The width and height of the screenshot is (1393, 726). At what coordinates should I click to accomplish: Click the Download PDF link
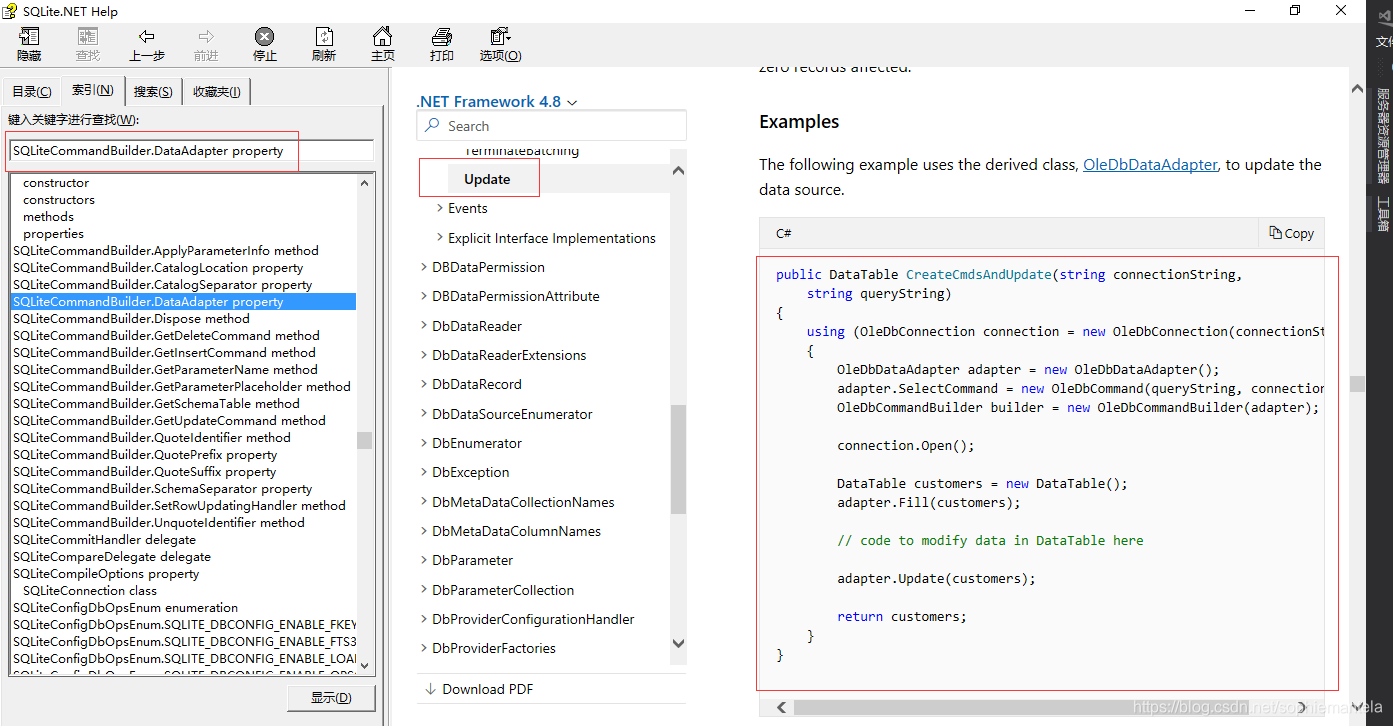coord(487,689)
